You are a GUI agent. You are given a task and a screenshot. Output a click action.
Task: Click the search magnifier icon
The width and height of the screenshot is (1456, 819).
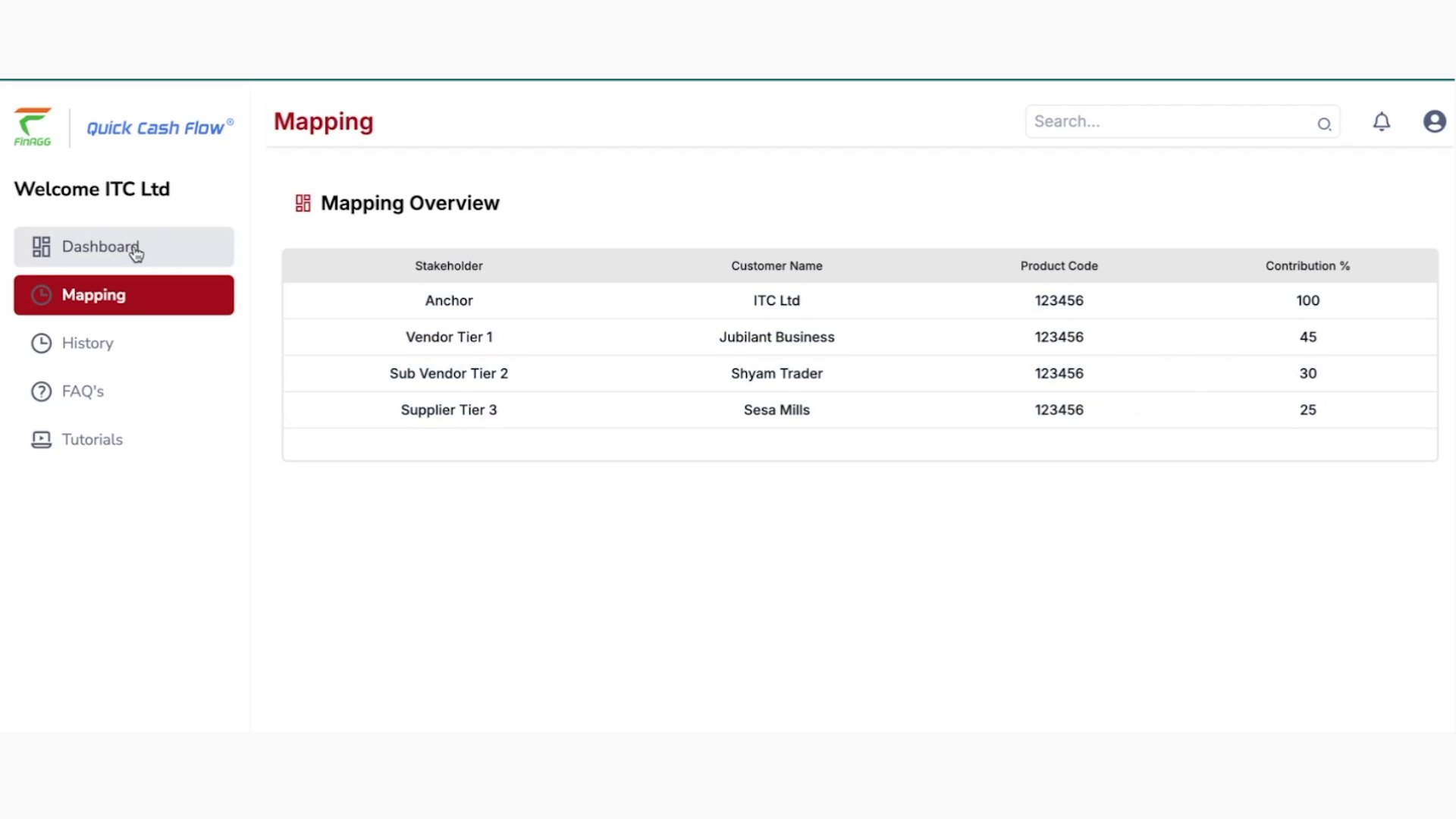click(1325, 124)
